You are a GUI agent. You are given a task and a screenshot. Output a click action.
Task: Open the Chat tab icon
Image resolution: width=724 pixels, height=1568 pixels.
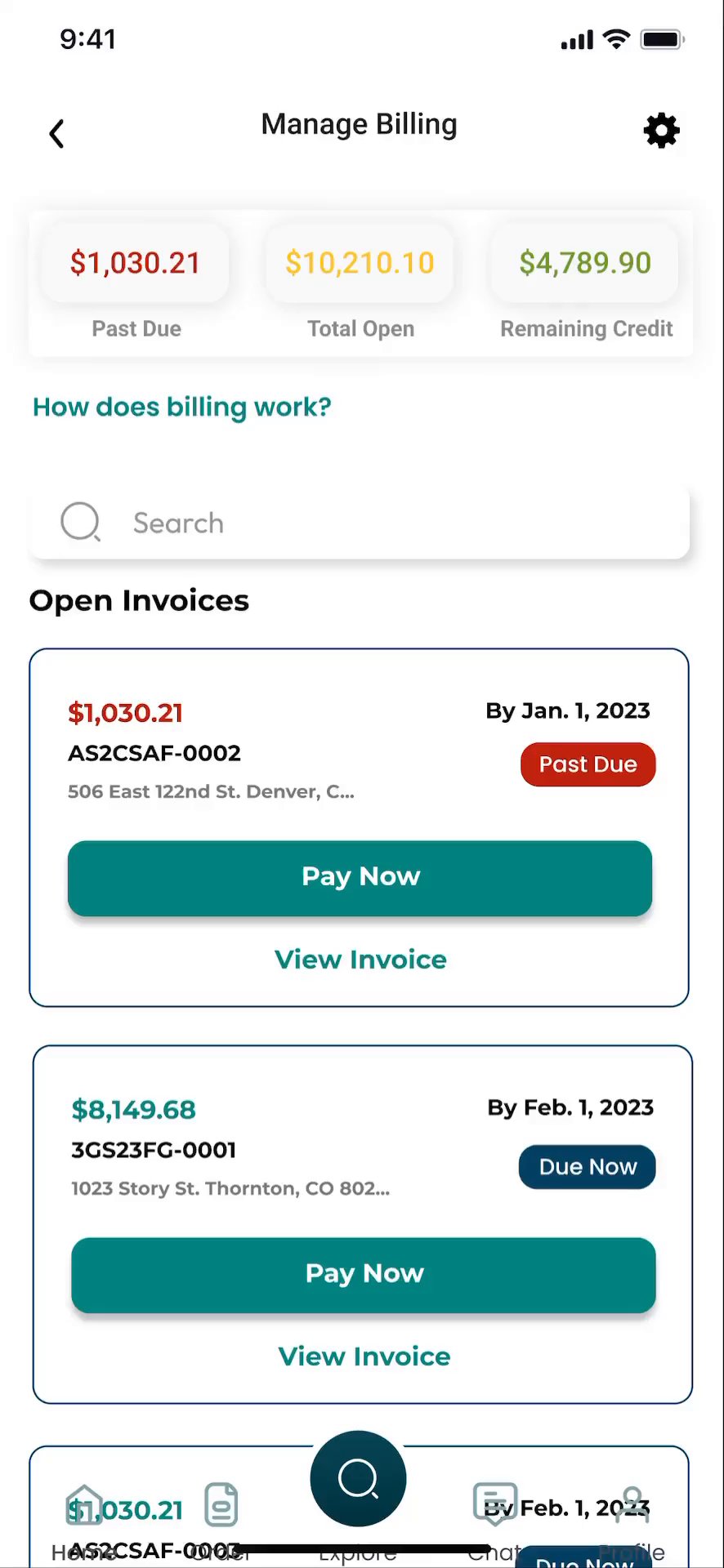coord(494,1503)
